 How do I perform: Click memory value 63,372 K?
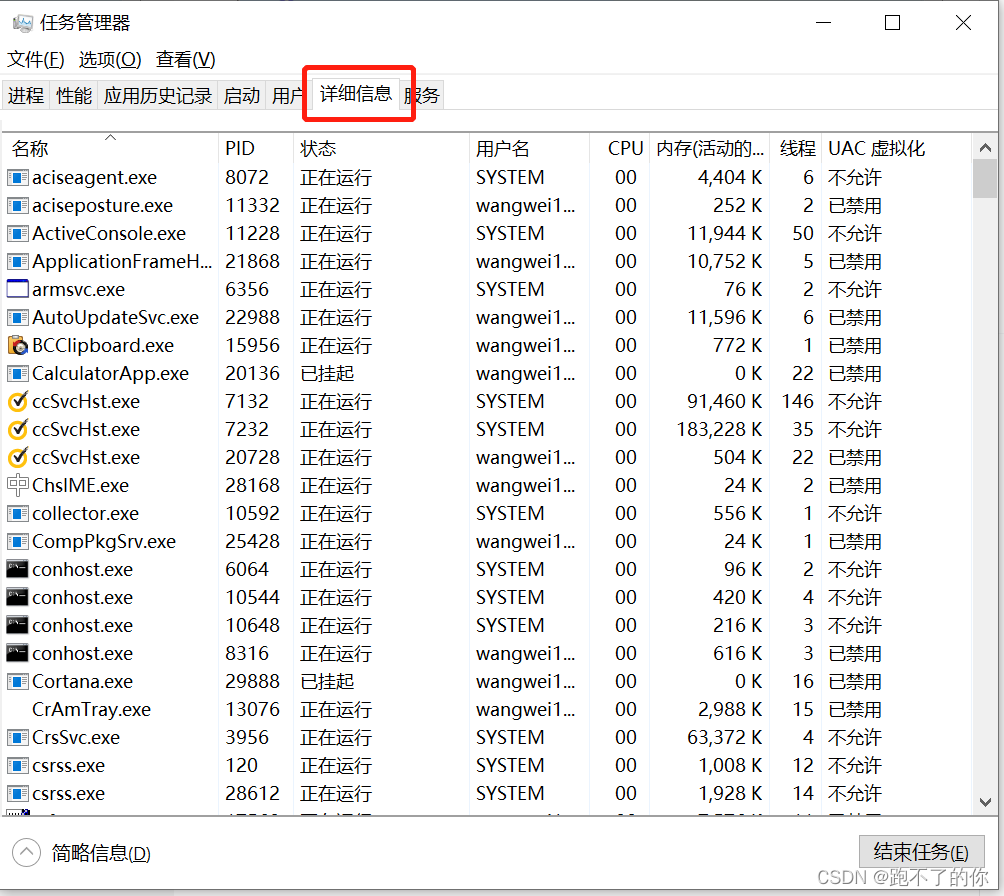click(725, 737)
